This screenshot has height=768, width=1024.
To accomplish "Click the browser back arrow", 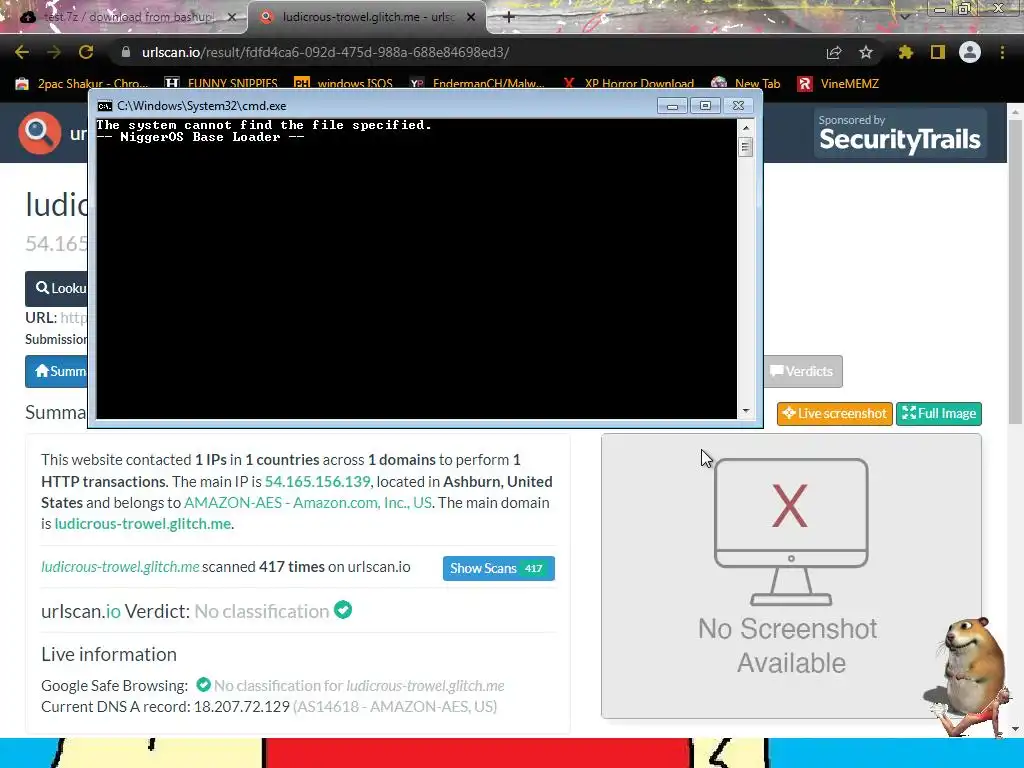I will click(x=22, y=52).
